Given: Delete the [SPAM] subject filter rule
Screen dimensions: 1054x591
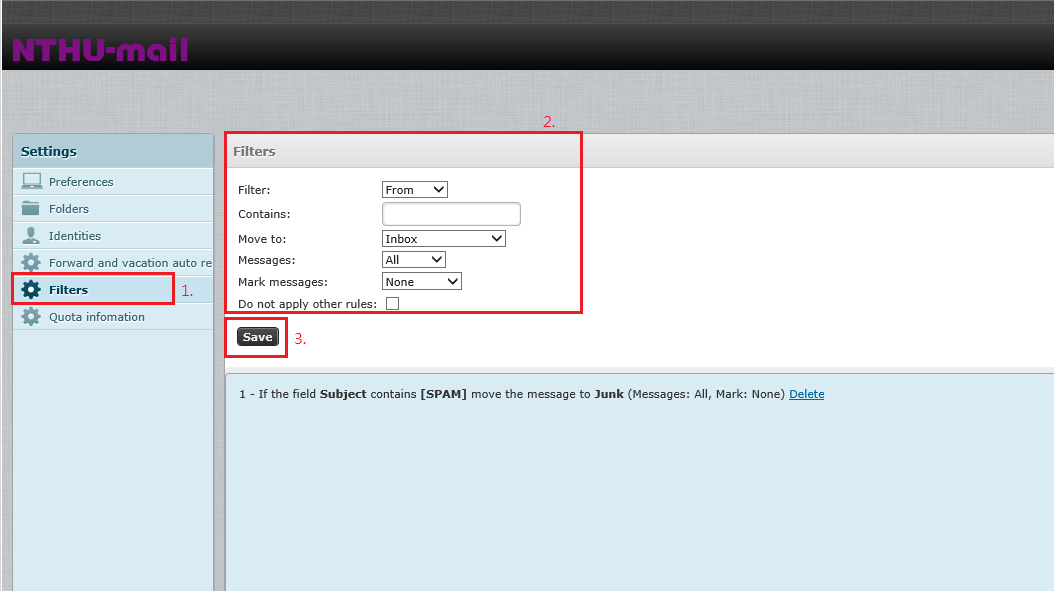Looking at the screenshot, I should click(x=806, y=394).
